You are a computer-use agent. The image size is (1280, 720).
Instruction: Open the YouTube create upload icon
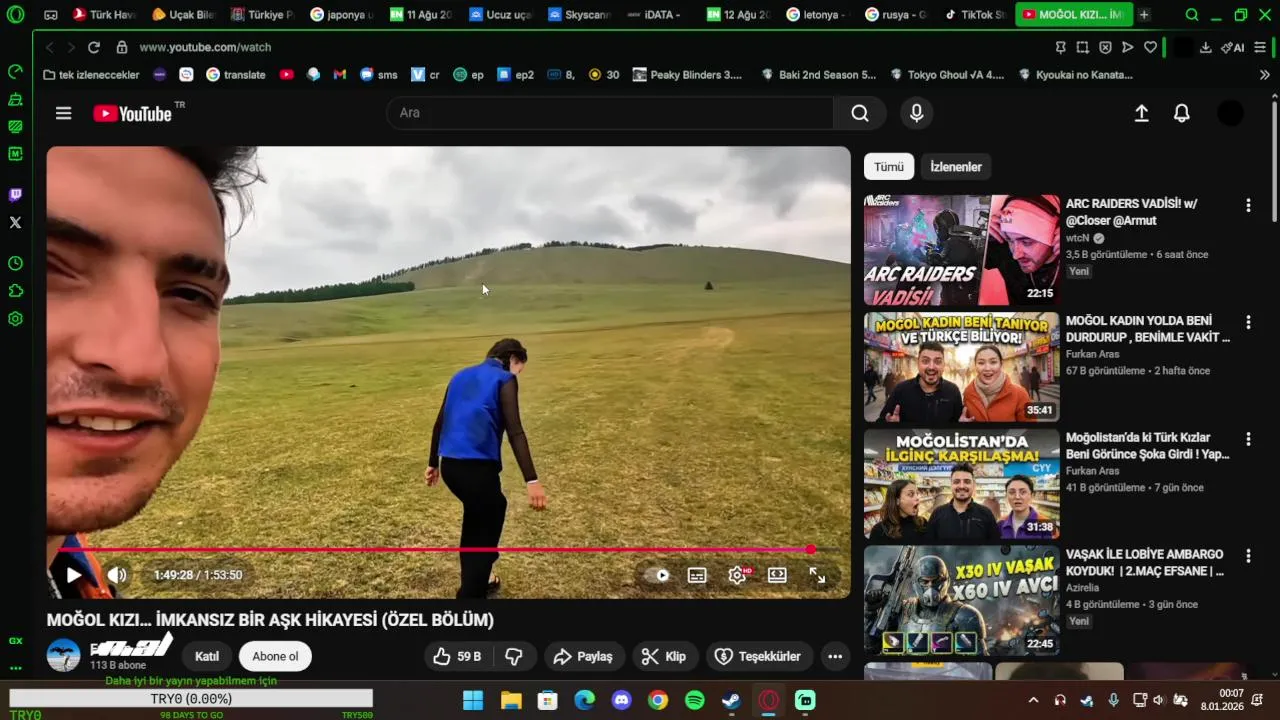[1141, 113]
